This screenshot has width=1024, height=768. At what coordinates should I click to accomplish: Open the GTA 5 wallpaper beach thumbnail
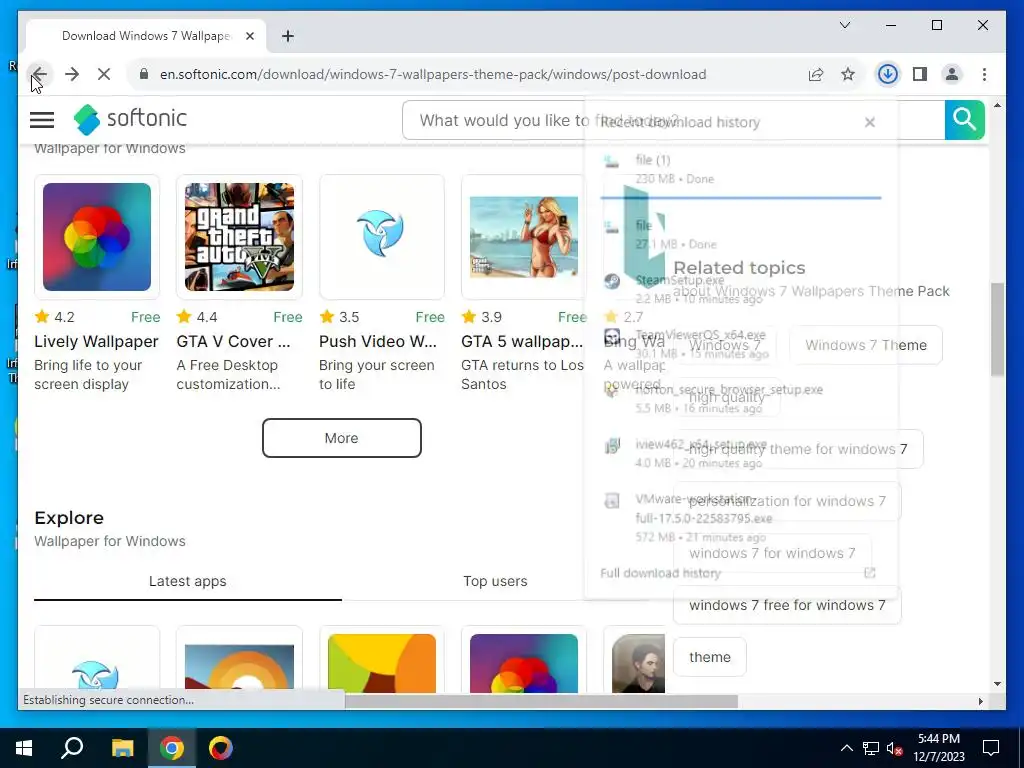(x=524, y=237)
